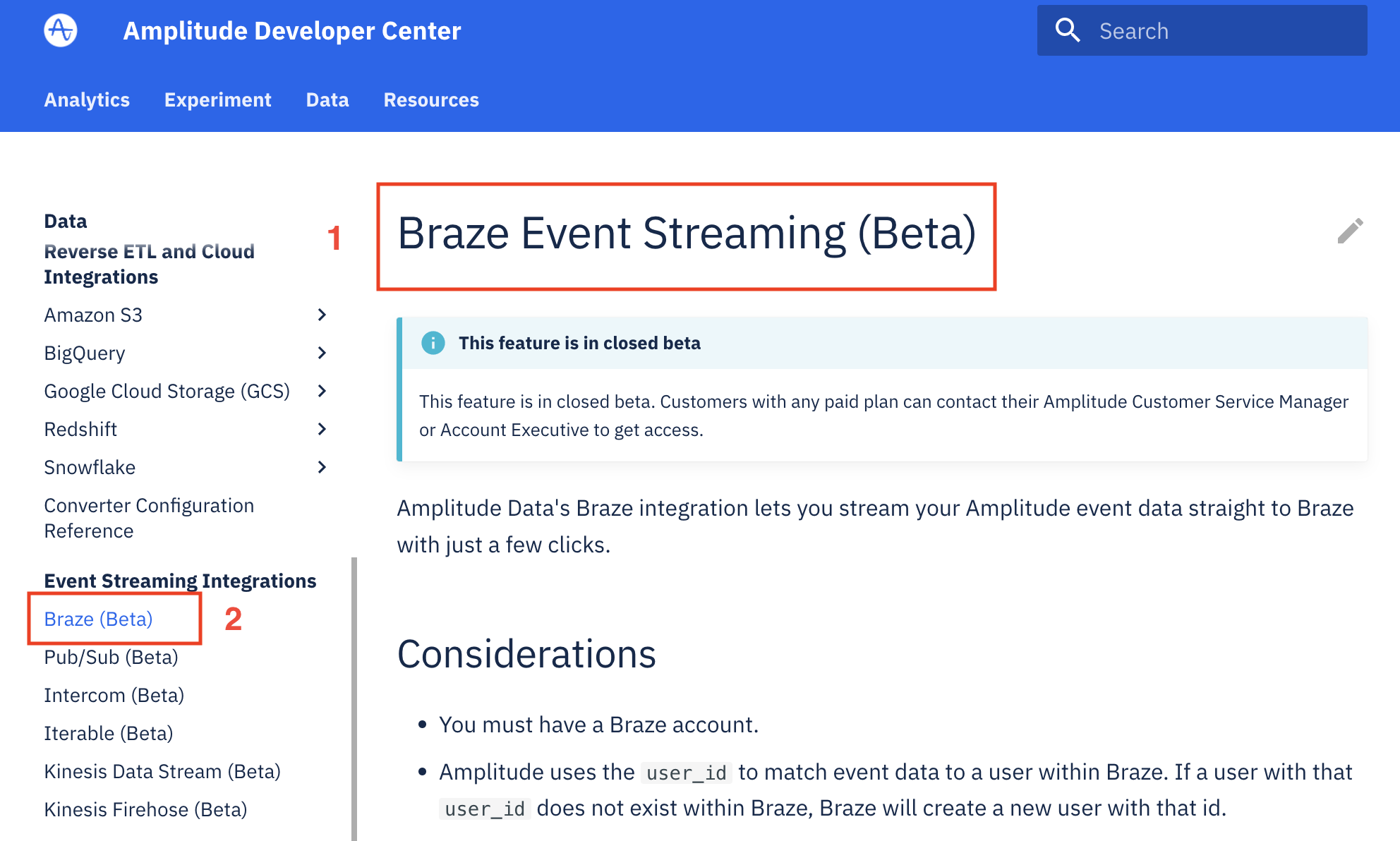
Task: Click the sidebar vertical scrollbar
Action: pyautogui.click(x=354, y=698)
